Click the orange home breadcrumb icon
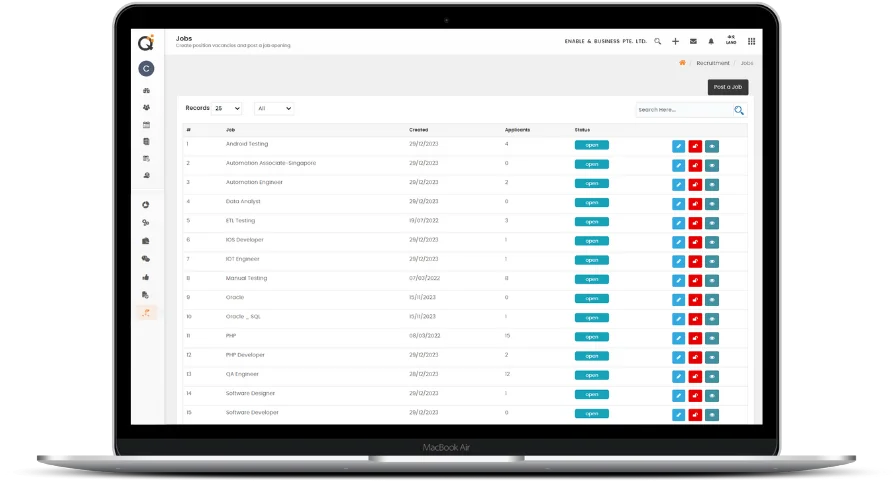The width and height of the screenshot is (894, 481). pos(682,63)
